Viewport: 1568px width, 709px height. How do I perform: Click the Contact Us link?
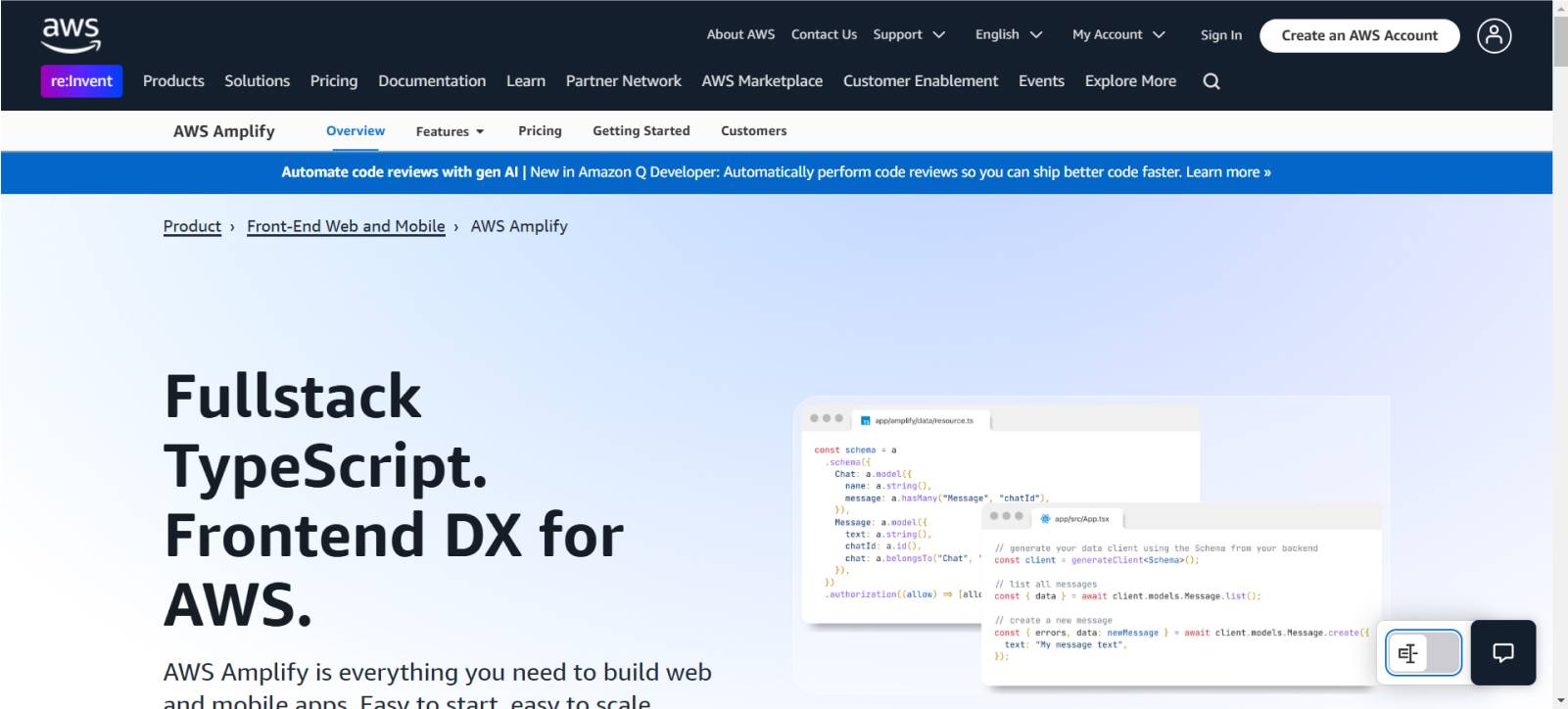[824, 34]
